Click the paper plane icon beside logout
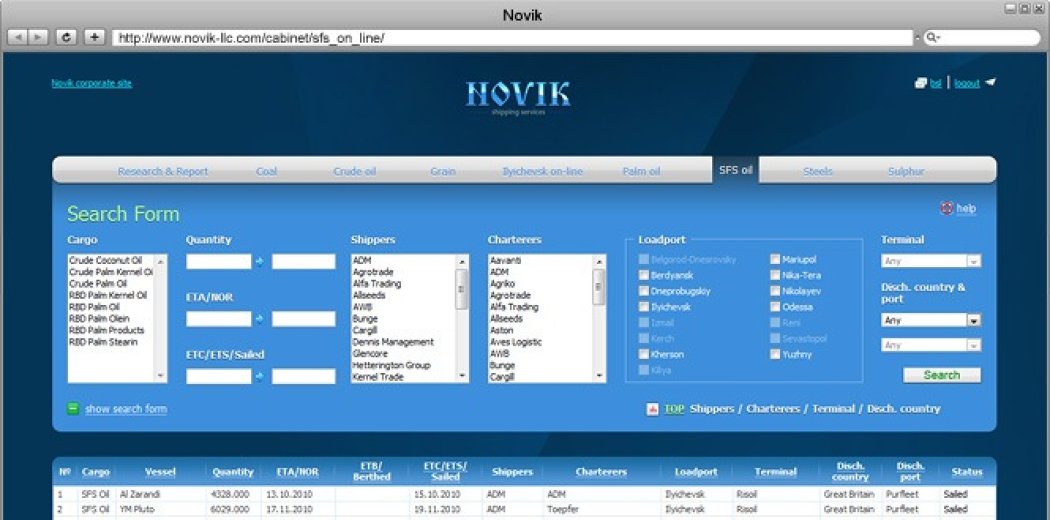Image resolution: width=1050 pixels, height=520 pixels. tap(990, 82)
